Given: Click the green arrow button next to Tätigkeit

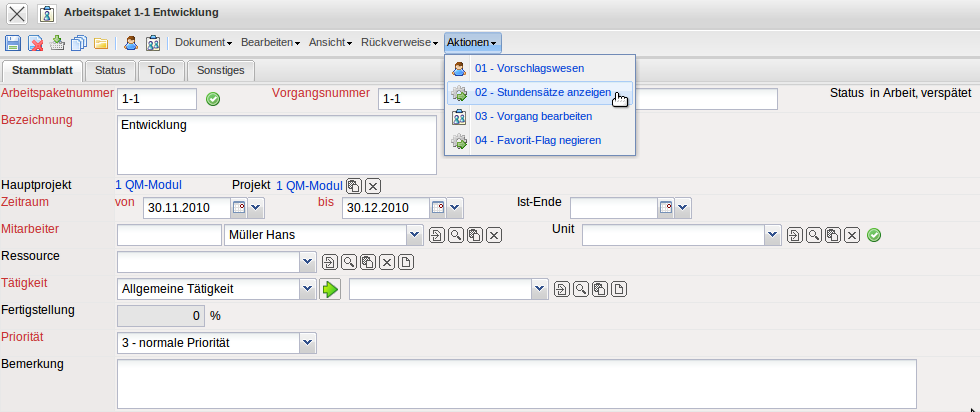Looking at the screenshot, I should pyautogui.click(x=330, y=289).
